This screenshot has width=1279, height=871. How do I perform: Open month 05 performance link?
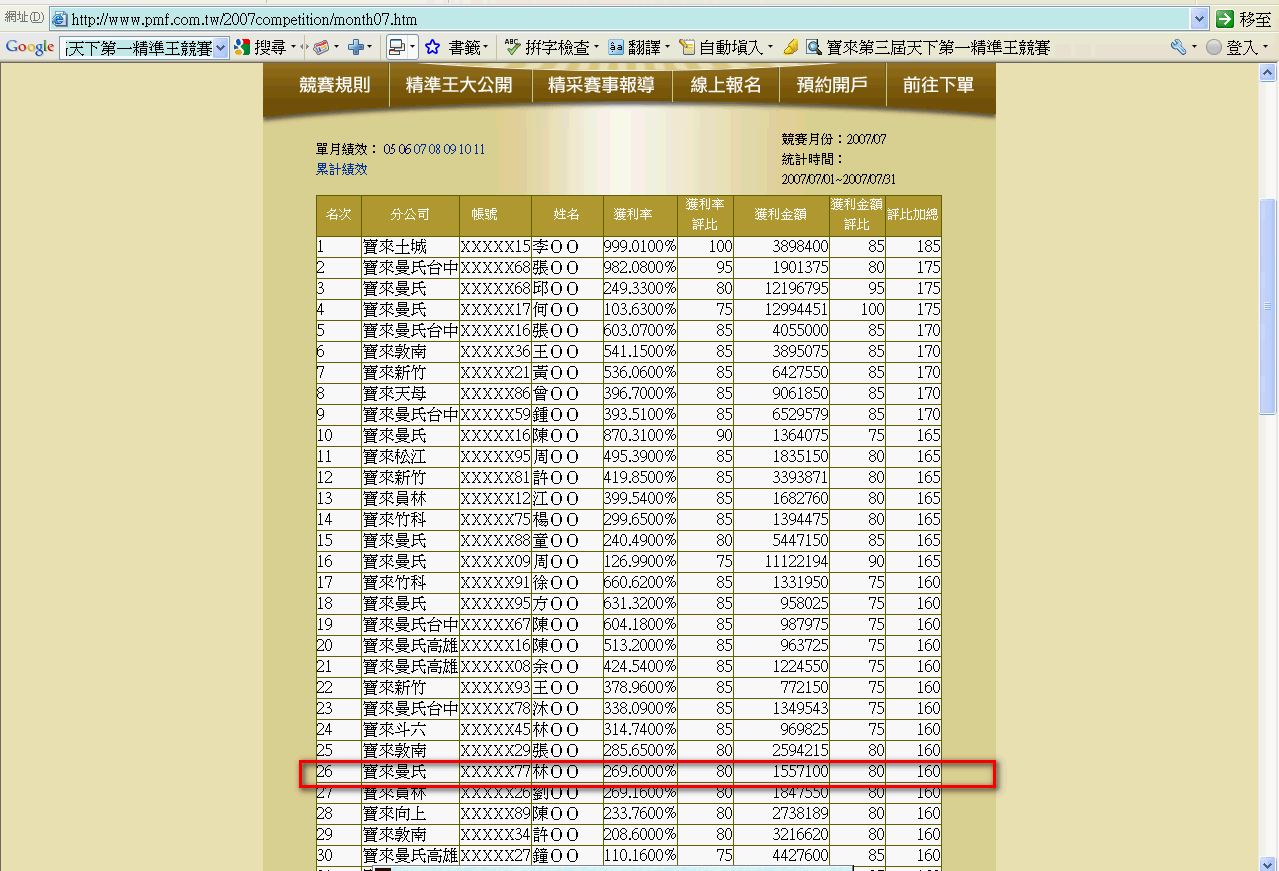(389, 150)
